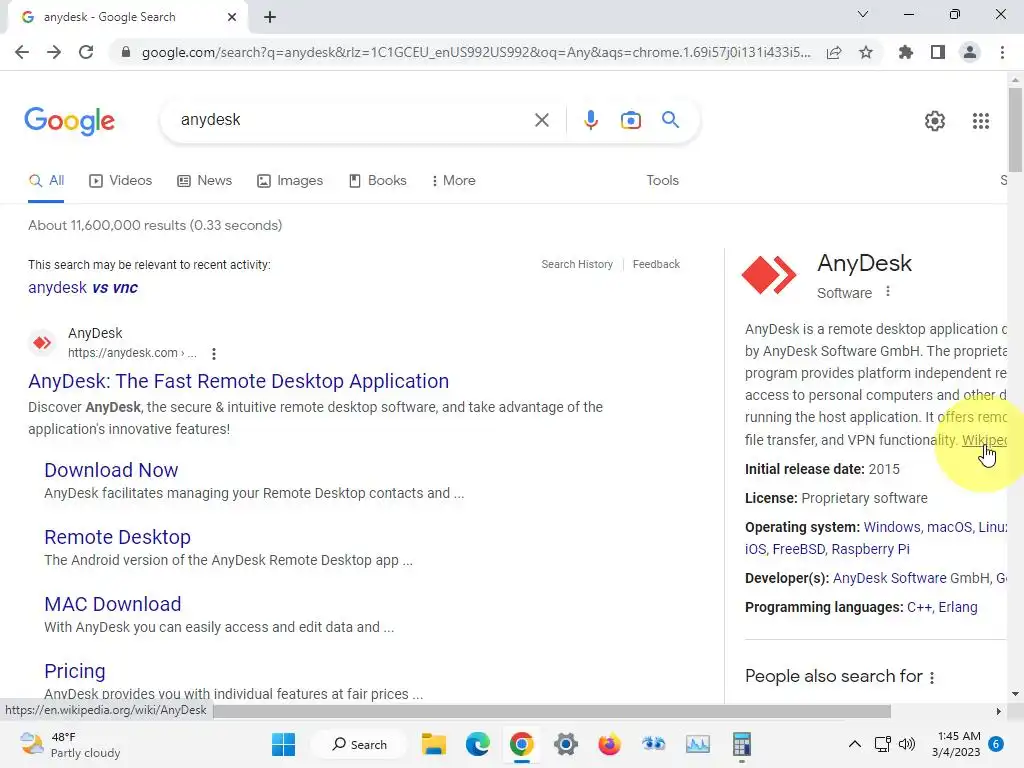Image resolution: width=1024 pixels, height=768 pixels.
Task: Reload the current page
Action: coord(86,52)
